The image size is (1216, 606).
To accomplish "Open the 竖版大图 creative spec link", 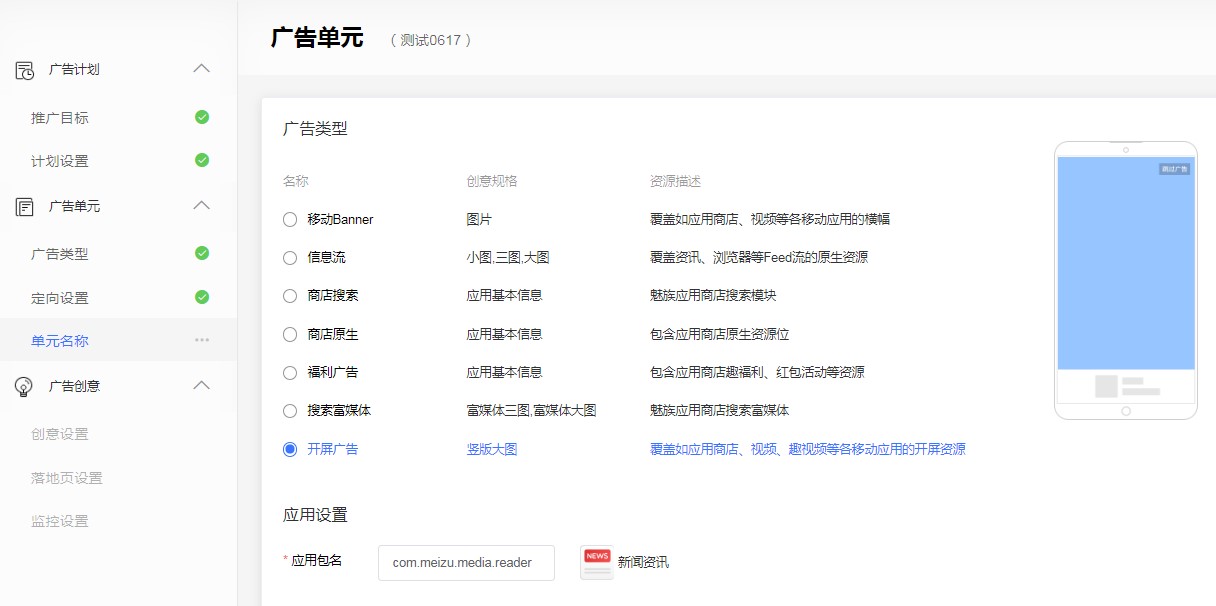I will [491, 450].
